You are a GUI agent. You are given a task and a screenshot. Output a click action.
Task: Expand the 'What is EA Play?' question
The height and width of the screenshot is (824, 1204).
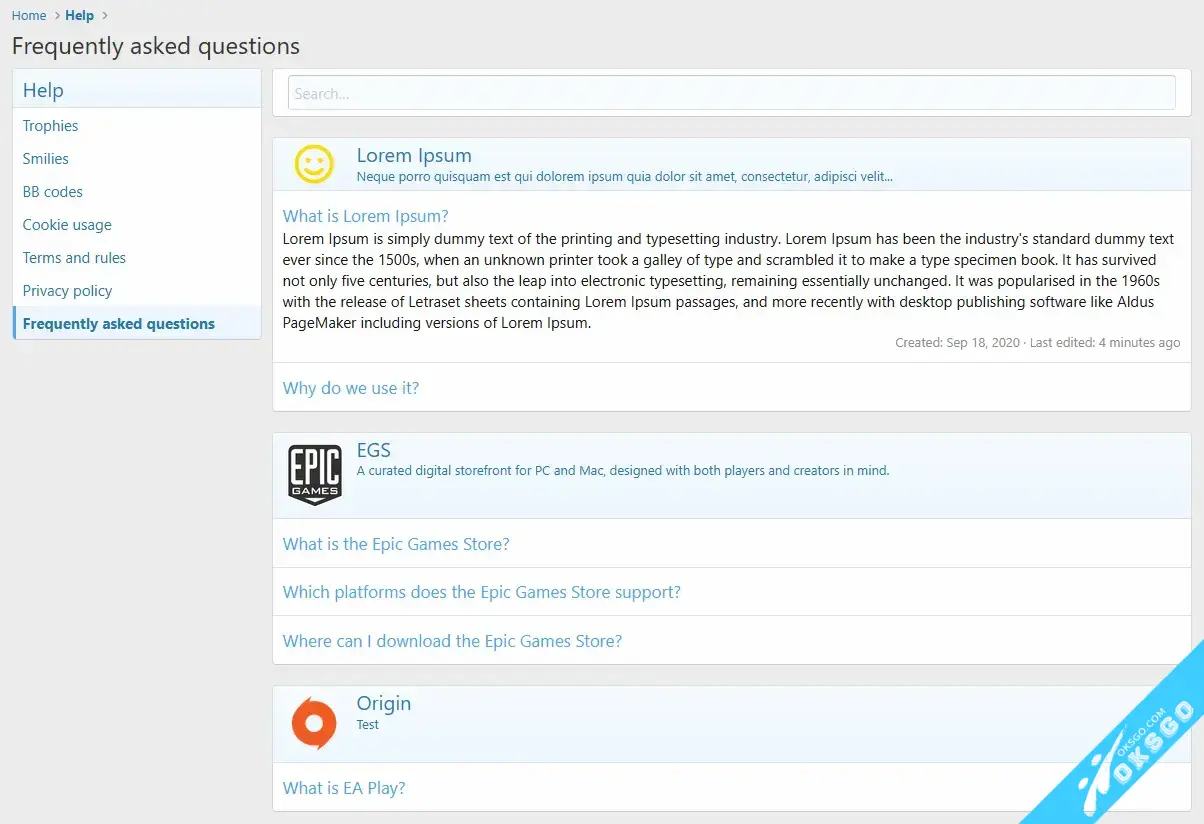coord(344,788)
